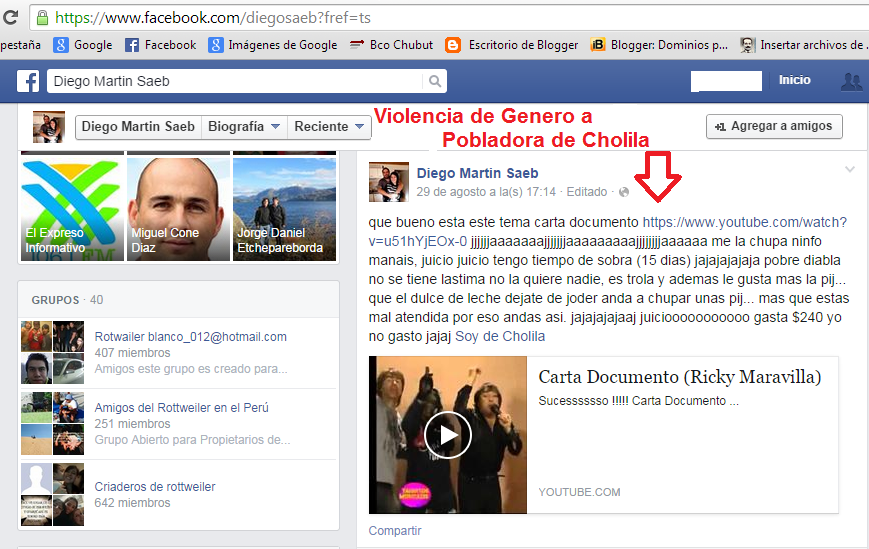869x549 pixels.
Task: Click the YOUTUBE.COM source label
Action: 579,492
